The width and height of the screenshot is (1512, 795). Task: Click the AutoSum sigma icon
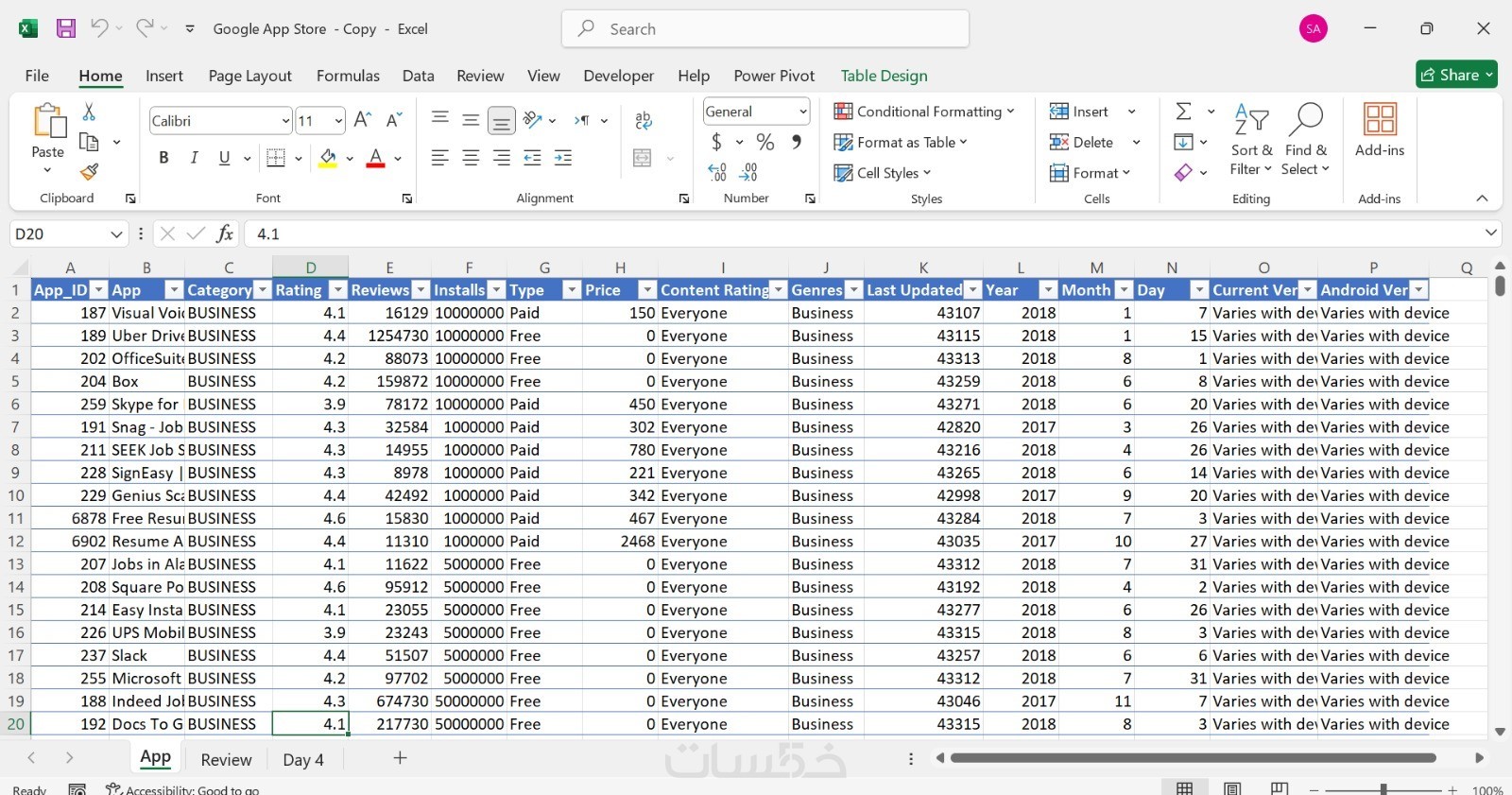(1183, 112)
